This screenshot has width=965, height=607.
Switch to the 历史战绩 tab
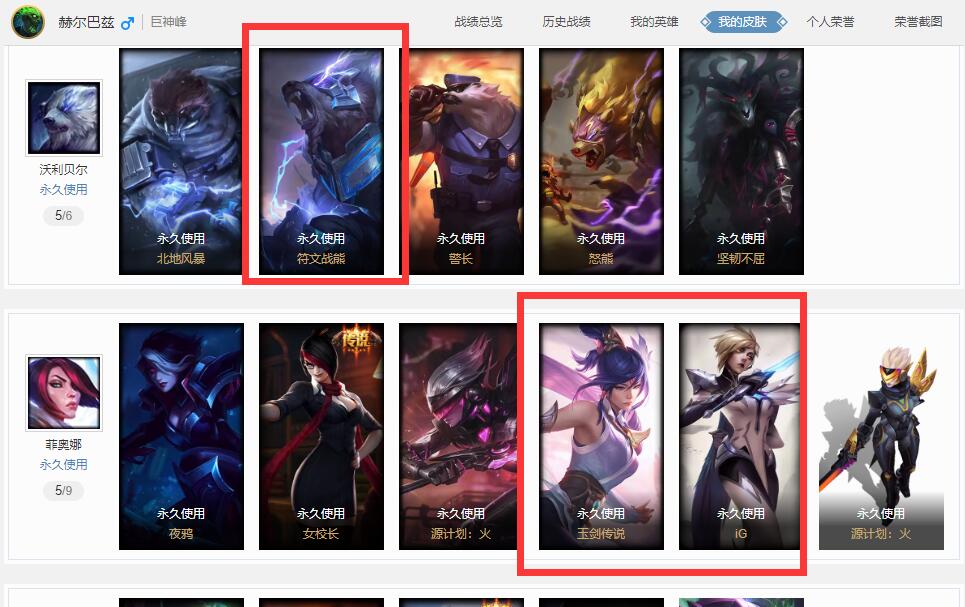point(566,22)
